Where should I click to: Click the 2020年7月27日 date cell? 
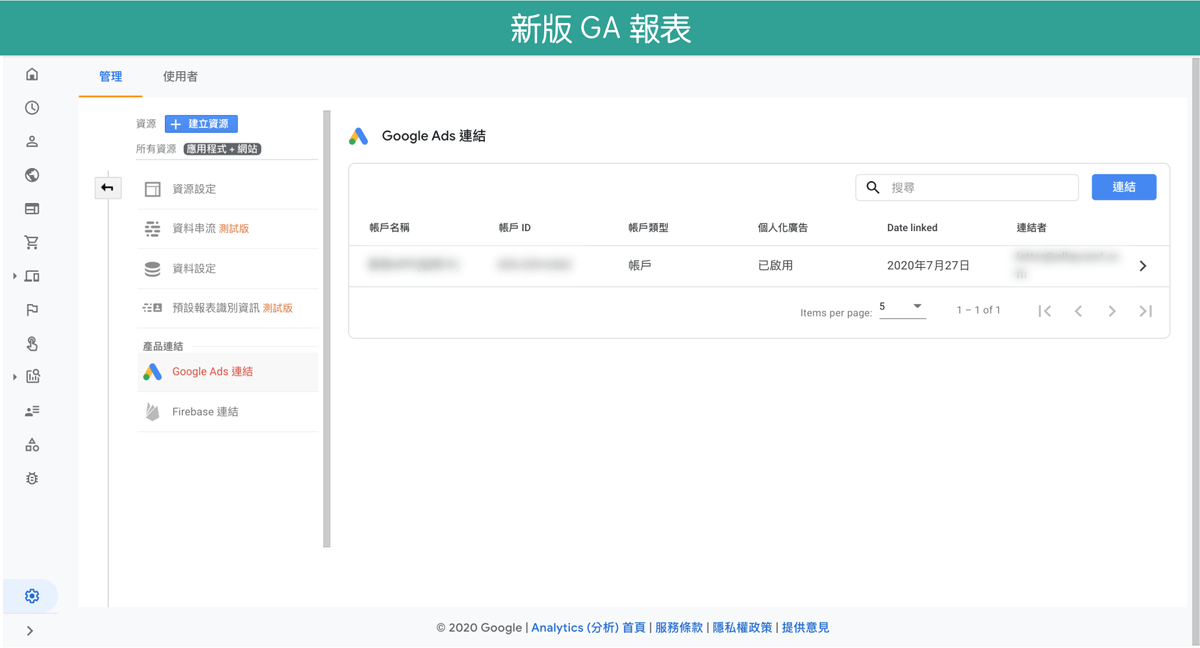tap(928, 266)
